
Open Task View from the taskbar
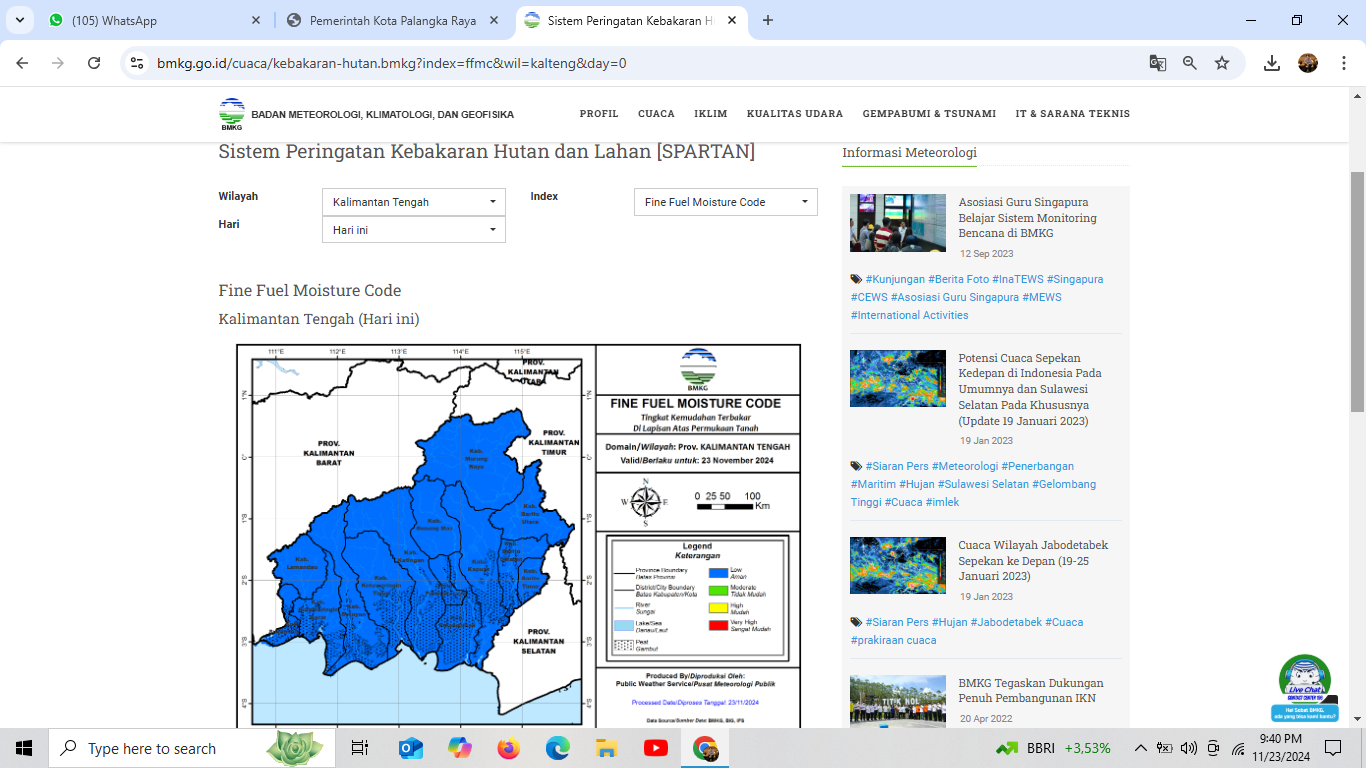coord(360,748)
